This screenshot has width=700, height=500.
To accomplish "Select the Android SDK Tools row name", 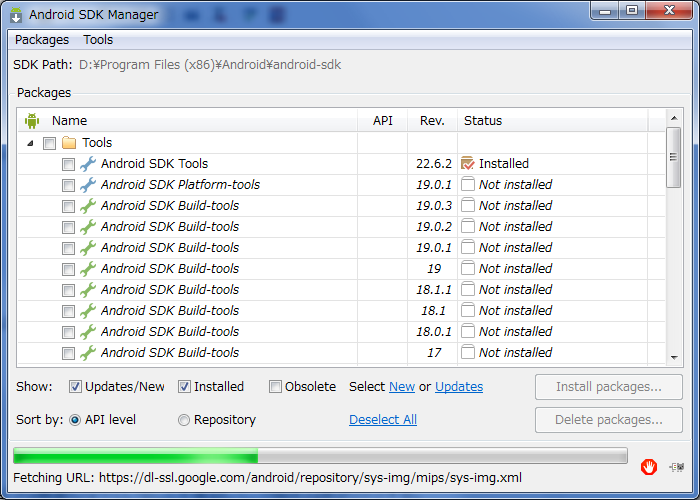I will tap(154, 164).
